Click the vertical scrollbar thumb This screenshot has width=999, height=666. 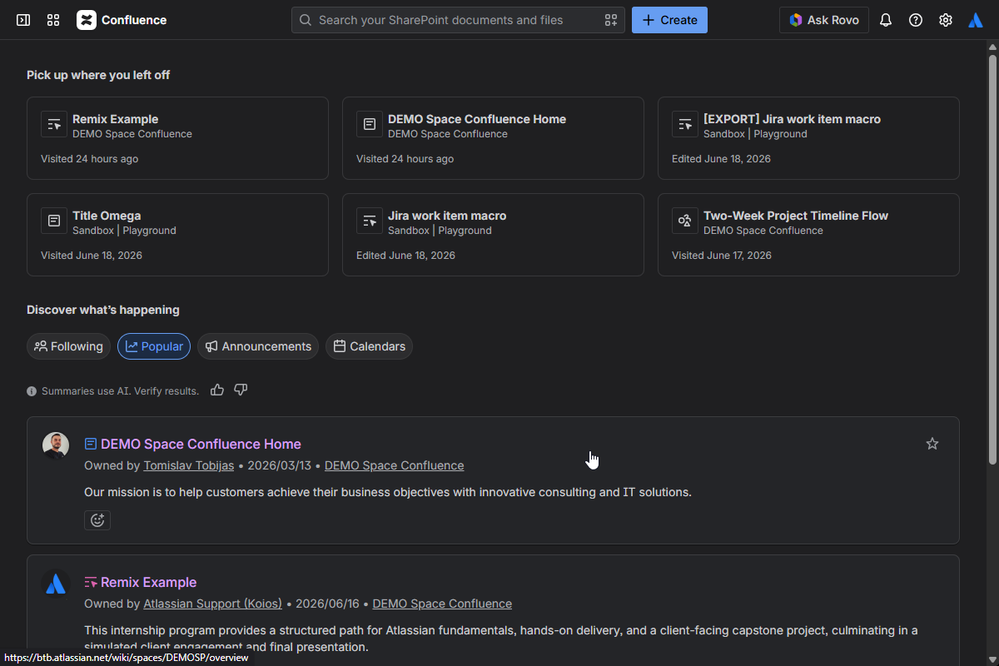(x=992, y=259)
